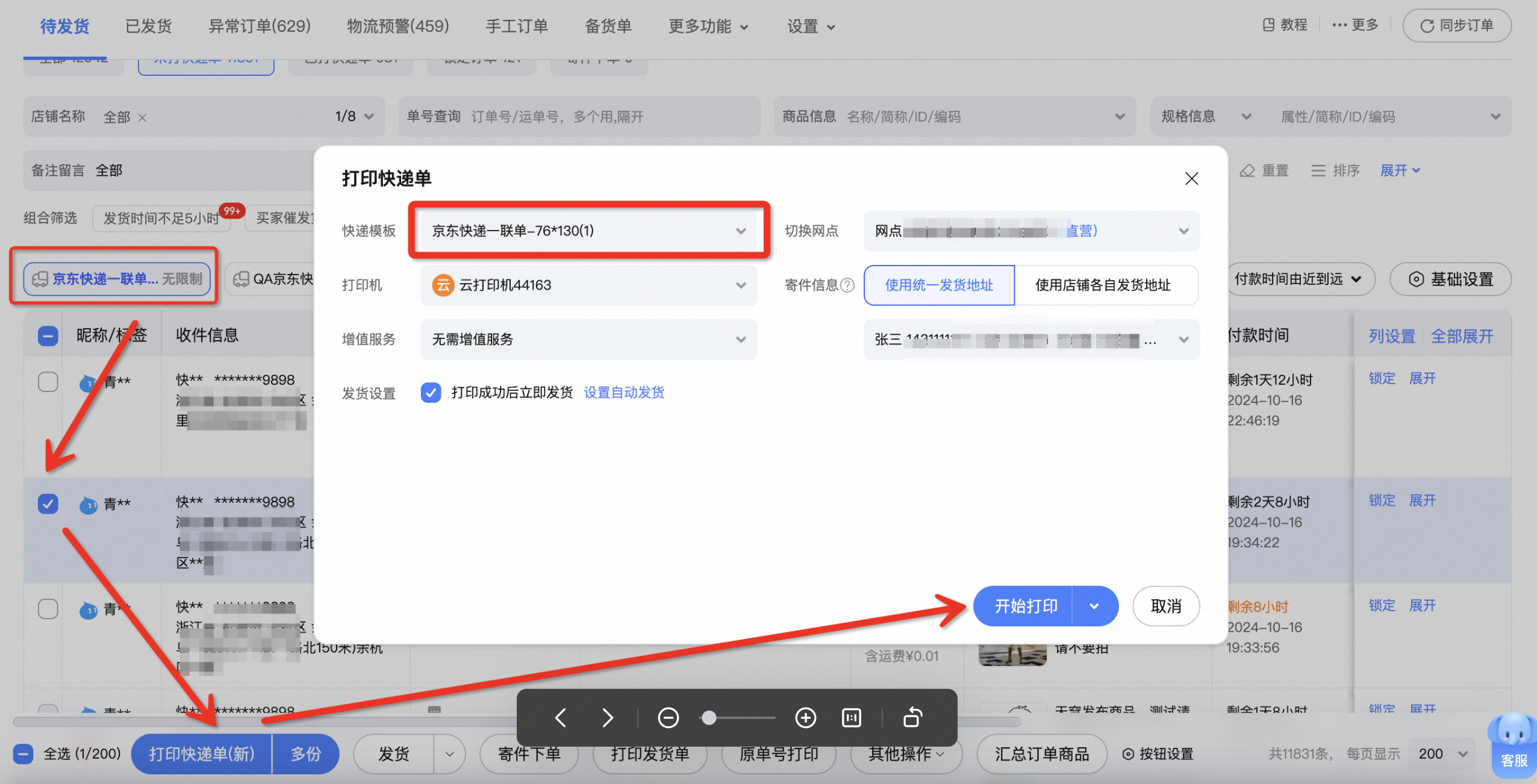Click the 汇总订单商品 button
1537x784 pixels.
(1042, 754)
